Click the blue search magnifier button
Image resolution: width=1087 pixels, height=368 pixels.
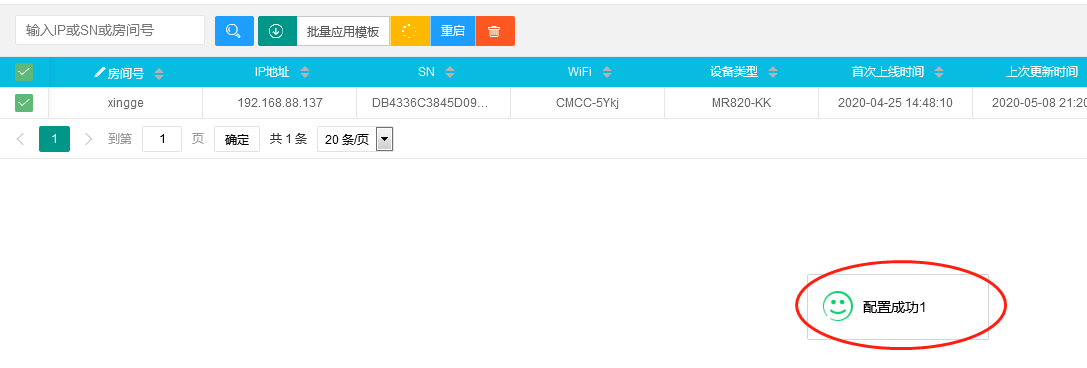[x=234, y=31]
